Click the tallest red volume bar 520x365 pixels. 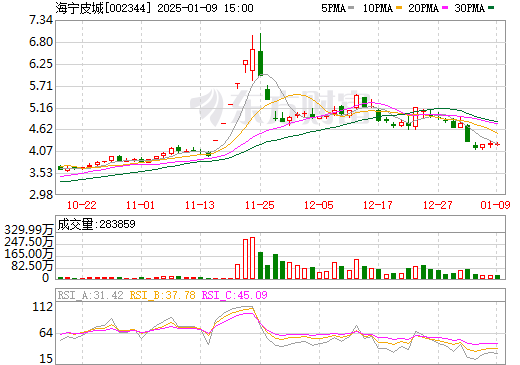[x=252, y=258]
